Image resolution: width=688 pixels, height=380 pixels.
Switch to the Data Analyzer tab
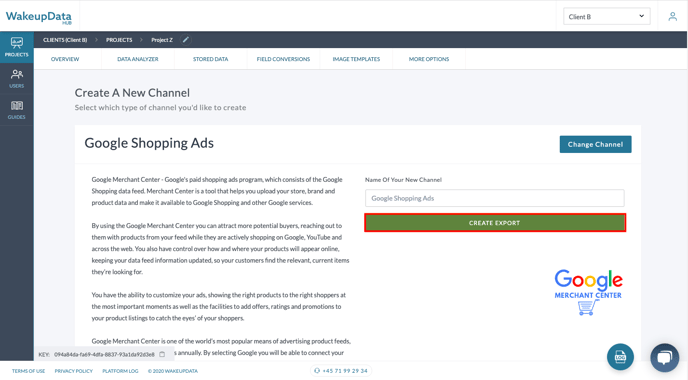[x=138, y=59]
